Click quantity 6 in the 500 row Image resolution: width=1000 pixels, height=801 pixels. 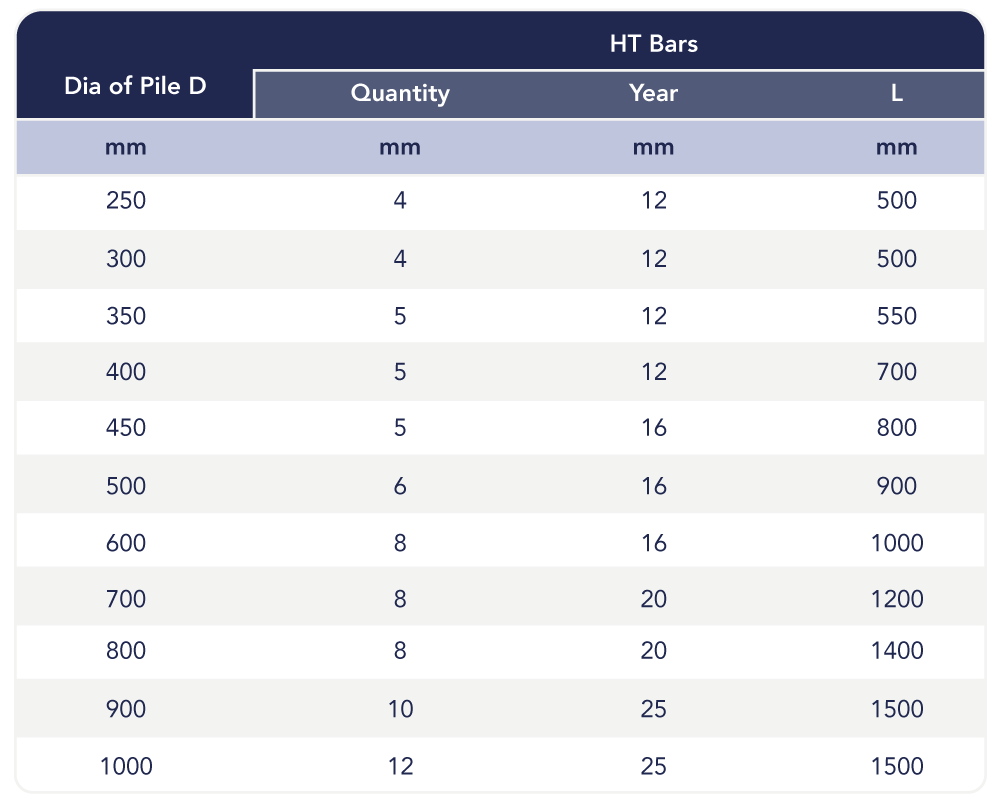[x=400, y=487]
